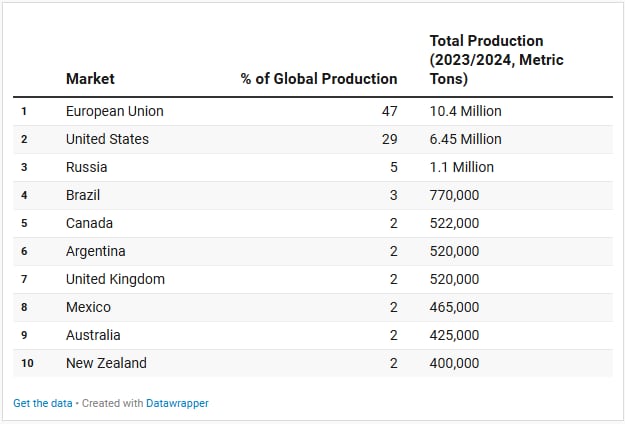Viewport: 625px width, 424px height.
Task: Select the 6.45 Million production cell
Action: pyautogui.click(x=465, y=139)
